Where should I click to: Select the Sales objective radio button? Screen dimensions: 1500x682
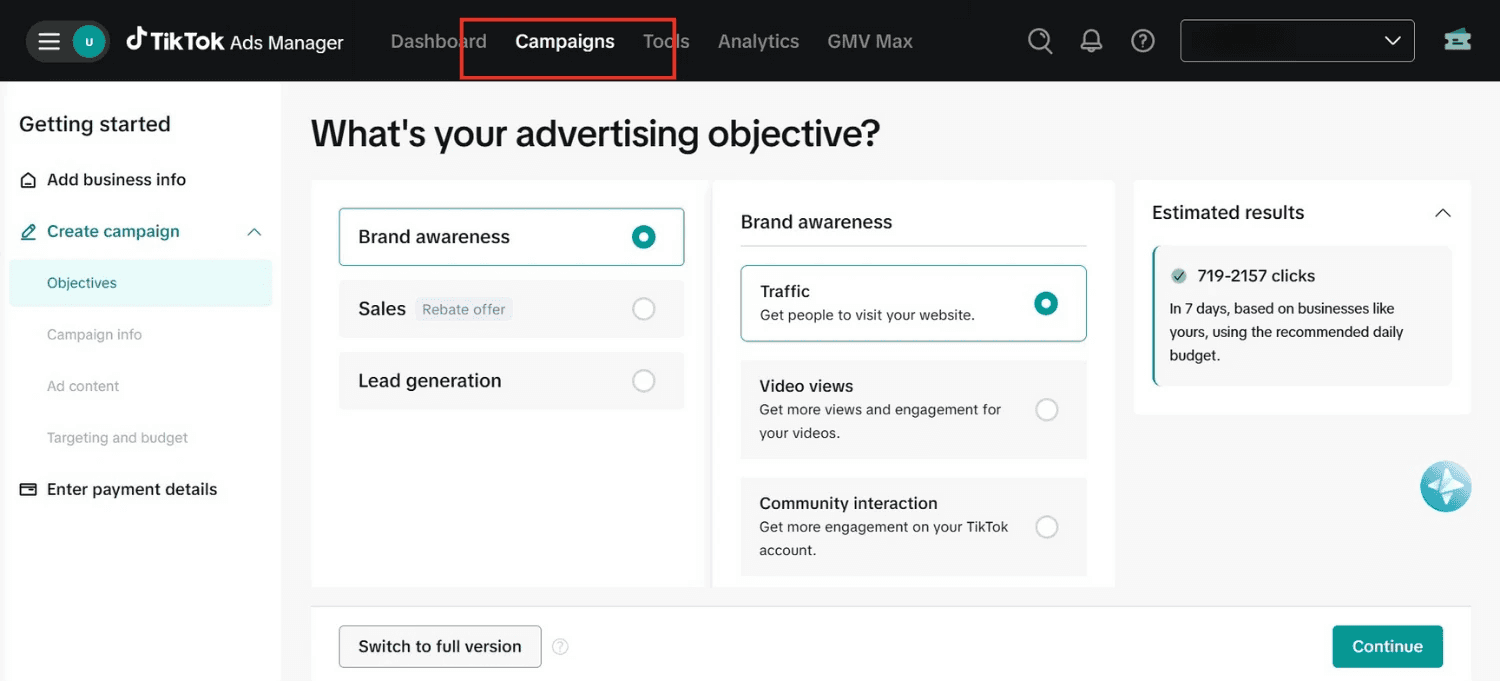tap(644, 309)
